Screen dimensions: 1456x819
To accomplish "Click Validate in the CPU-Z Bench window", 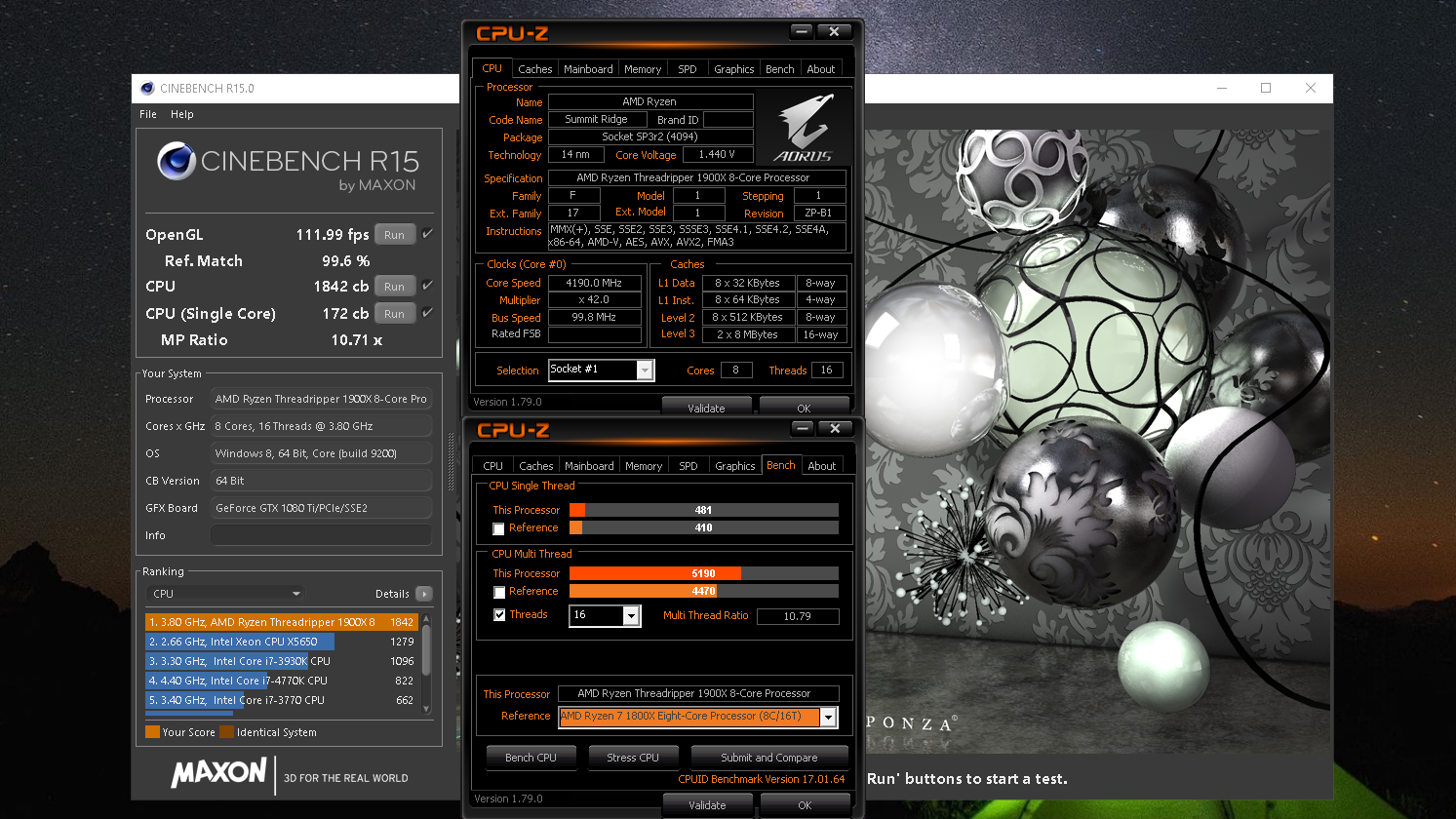I will coord(707,805).
